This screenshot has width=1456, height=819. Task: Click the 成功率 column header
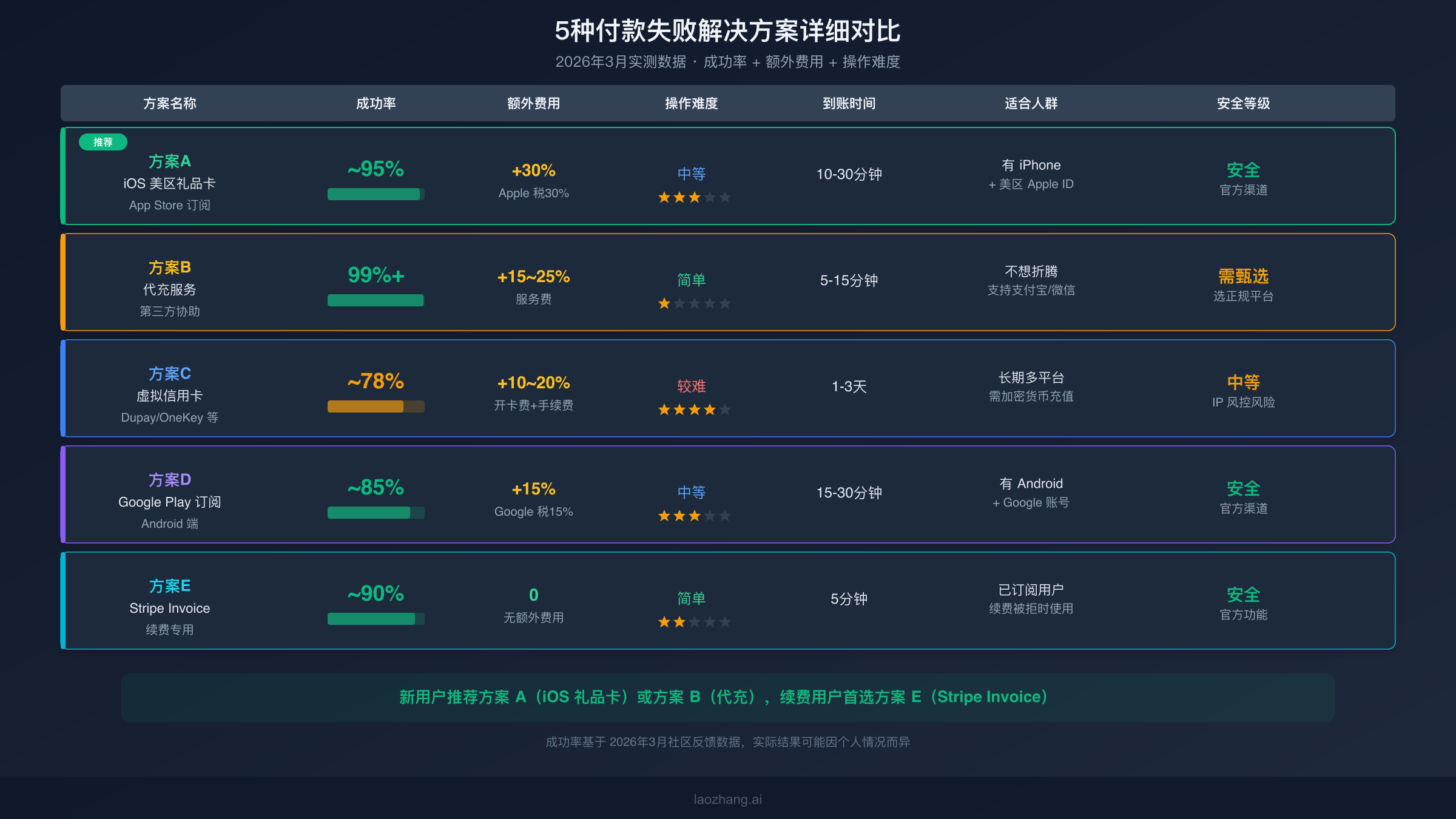tap(375, 104)
